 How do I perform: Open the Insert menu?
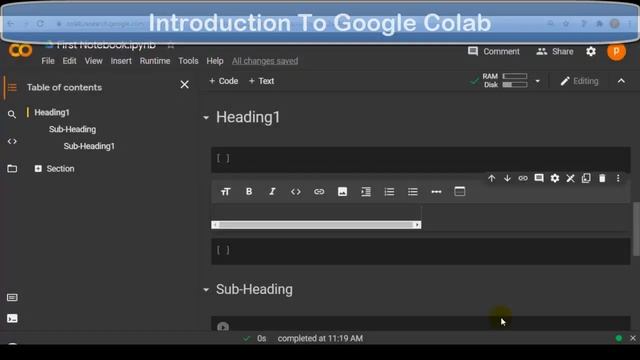coord(121,61)
